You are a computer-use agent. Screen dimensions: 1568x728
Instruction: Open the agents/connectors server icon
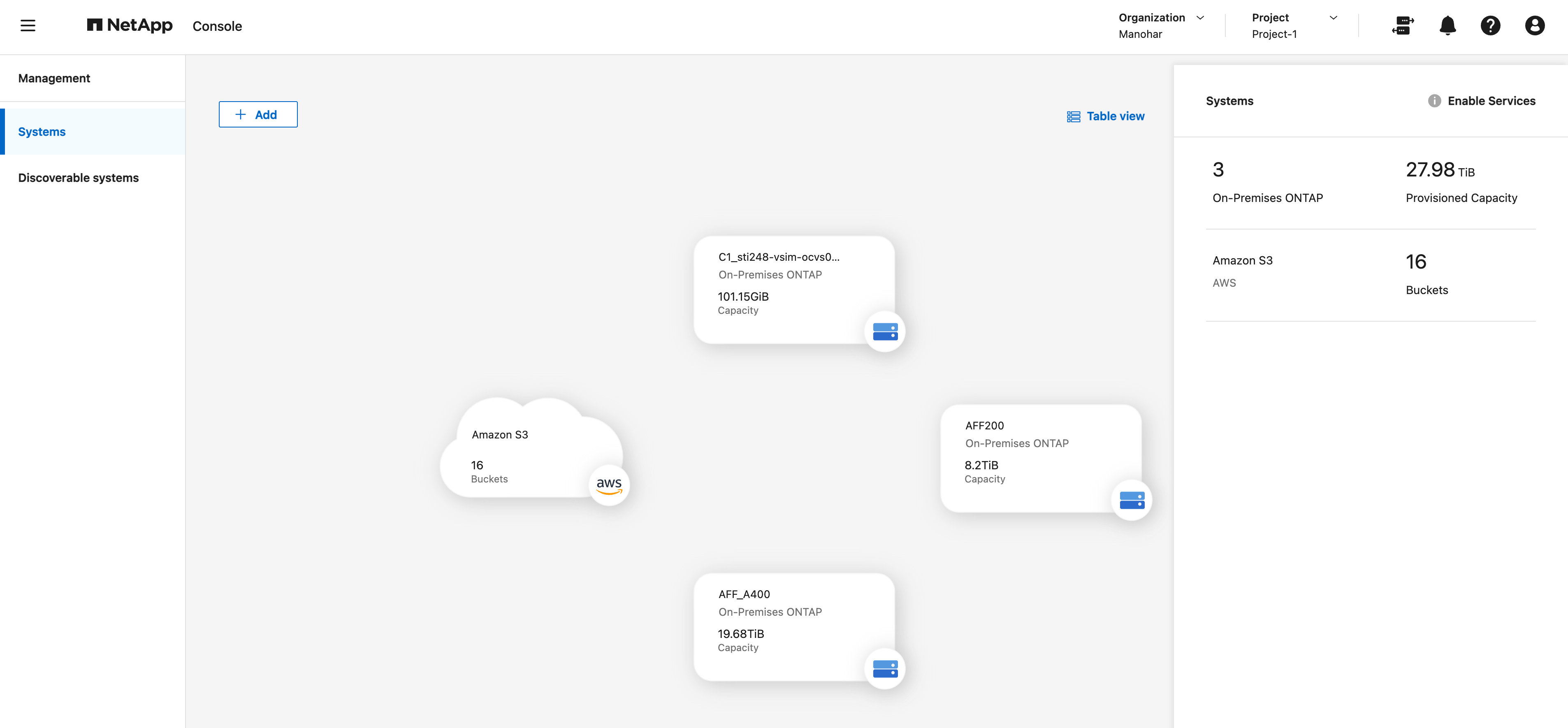tap(1402, 26)
